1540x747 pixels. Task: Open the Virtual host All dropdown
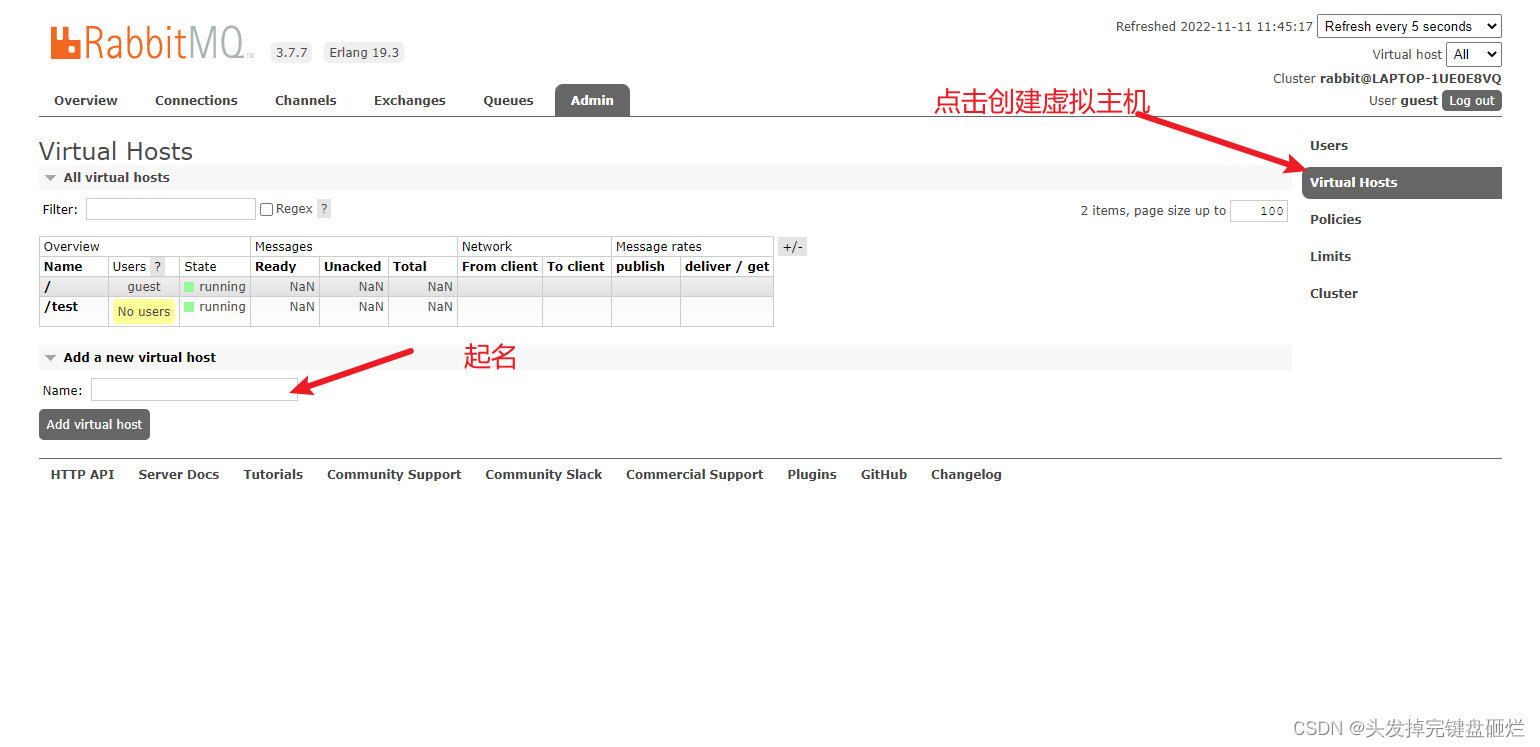click(1474, 54)
